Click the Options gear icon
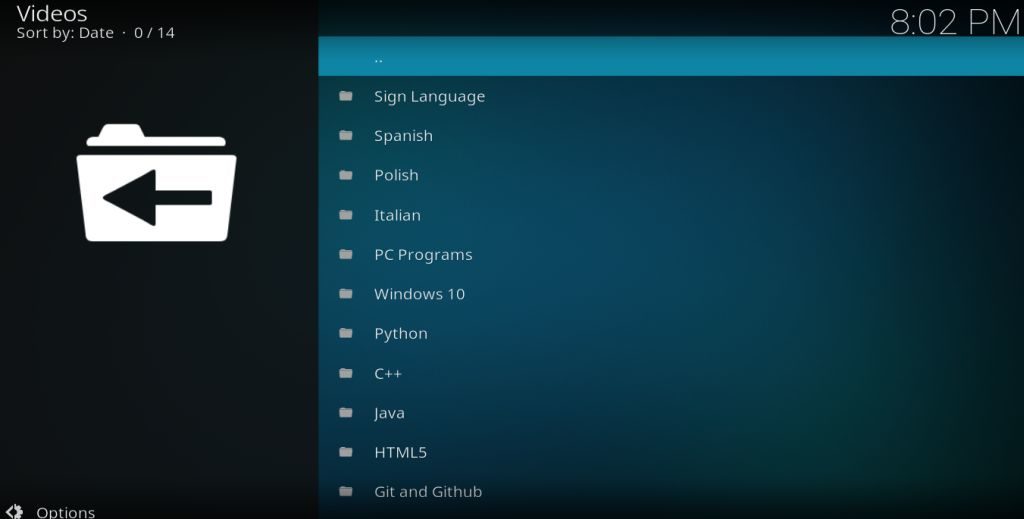Viewport: 1024px width, 519px height. coord(14,511)
